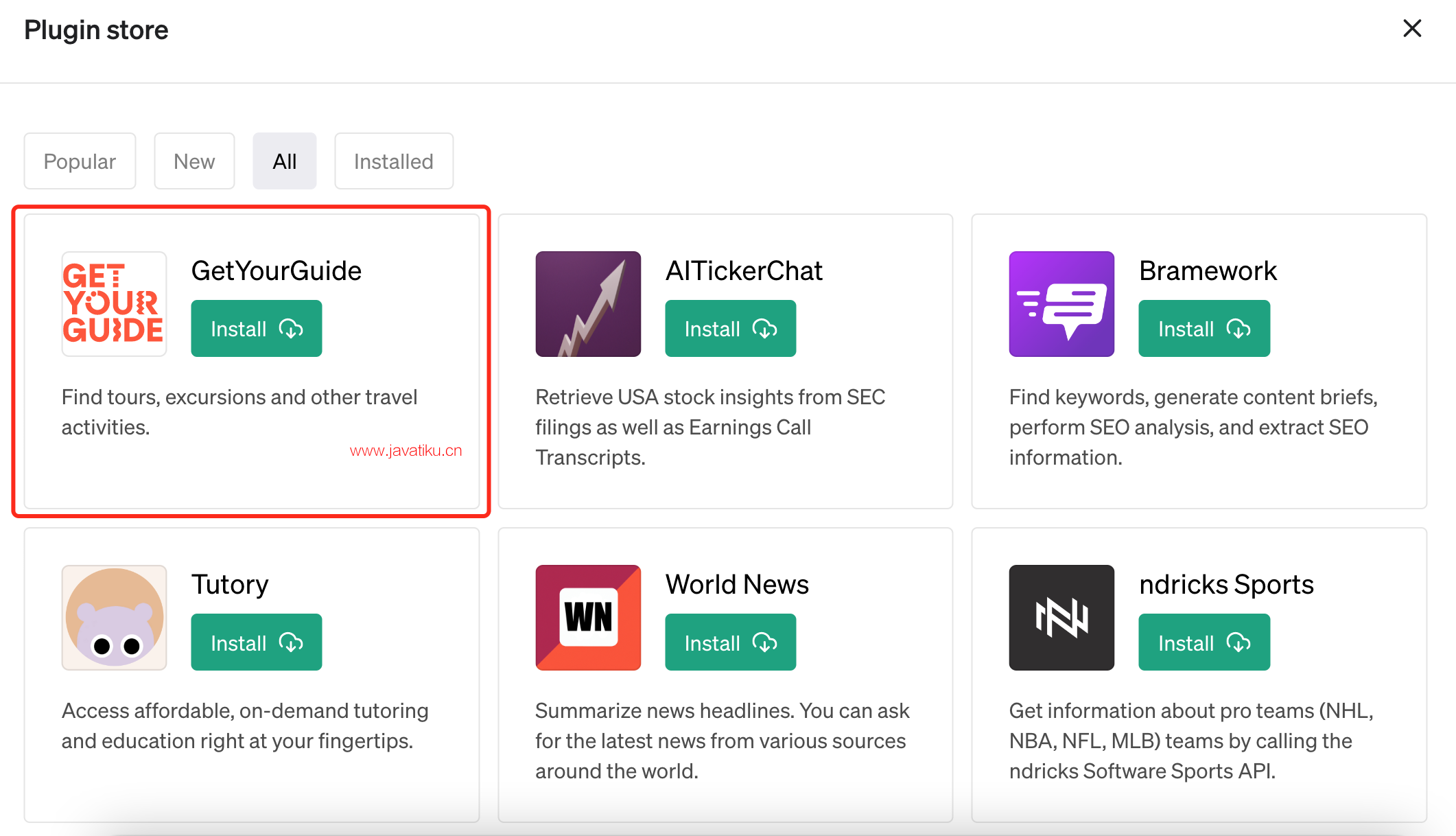Image resolution: width=1456 pixels, height=836 pixels.
Task: Click 'Get information about pro teams' description
Action: coord(1191,741)
